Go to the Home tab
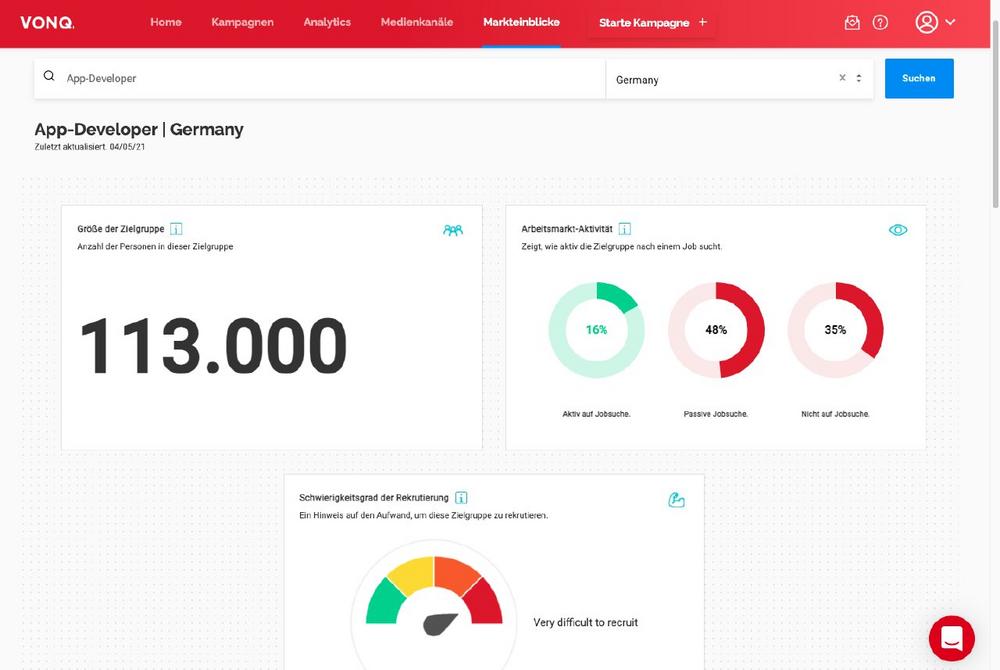Viewport: 1000px width, 670px height. pos(166,22)
